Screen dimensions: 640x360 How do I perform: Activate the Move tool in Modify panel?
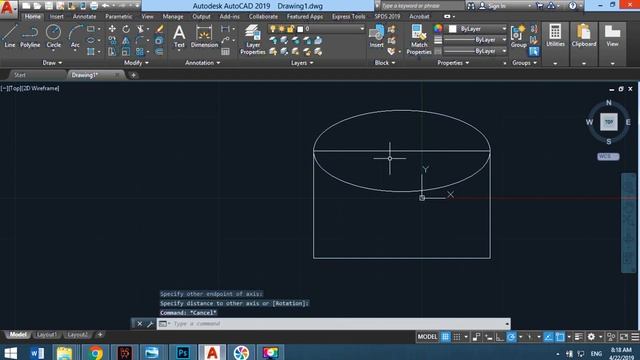tap(112, 29)
